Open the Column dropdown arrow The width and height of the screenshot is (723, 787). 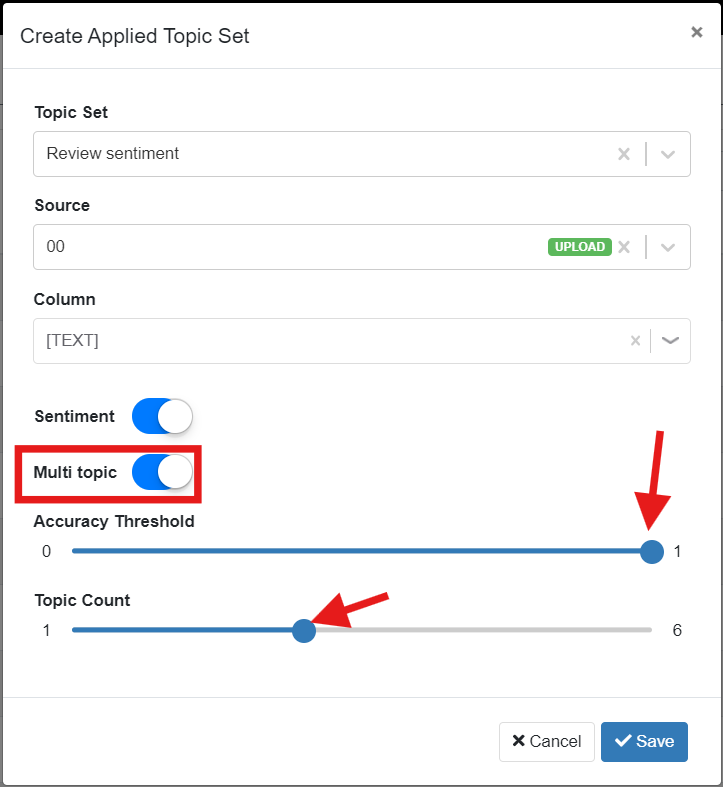[x=670, y=341]
